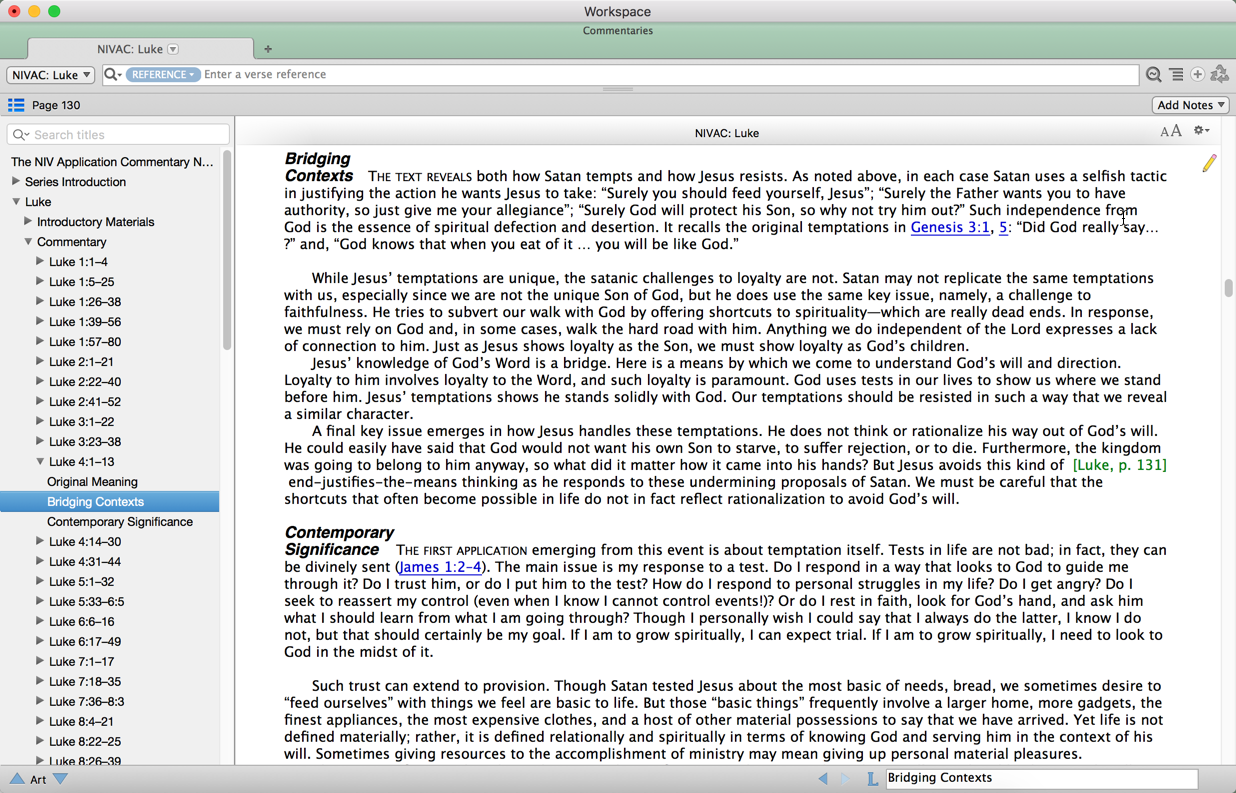Viewport: 1236px width, 793px height.
Task: Click the commentary text vertical scrollbar thumb
Action: coord(1228,288)
